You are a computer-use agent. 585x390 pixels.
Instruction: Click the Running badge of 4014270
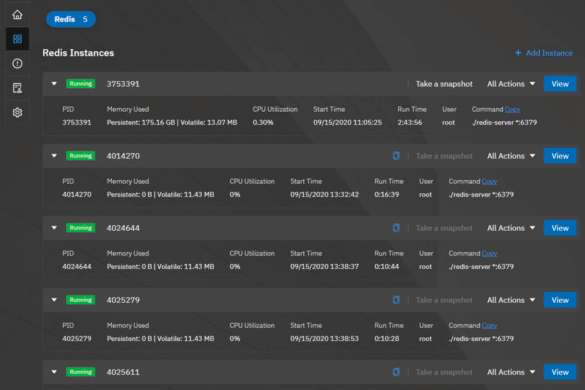point(81,156)
